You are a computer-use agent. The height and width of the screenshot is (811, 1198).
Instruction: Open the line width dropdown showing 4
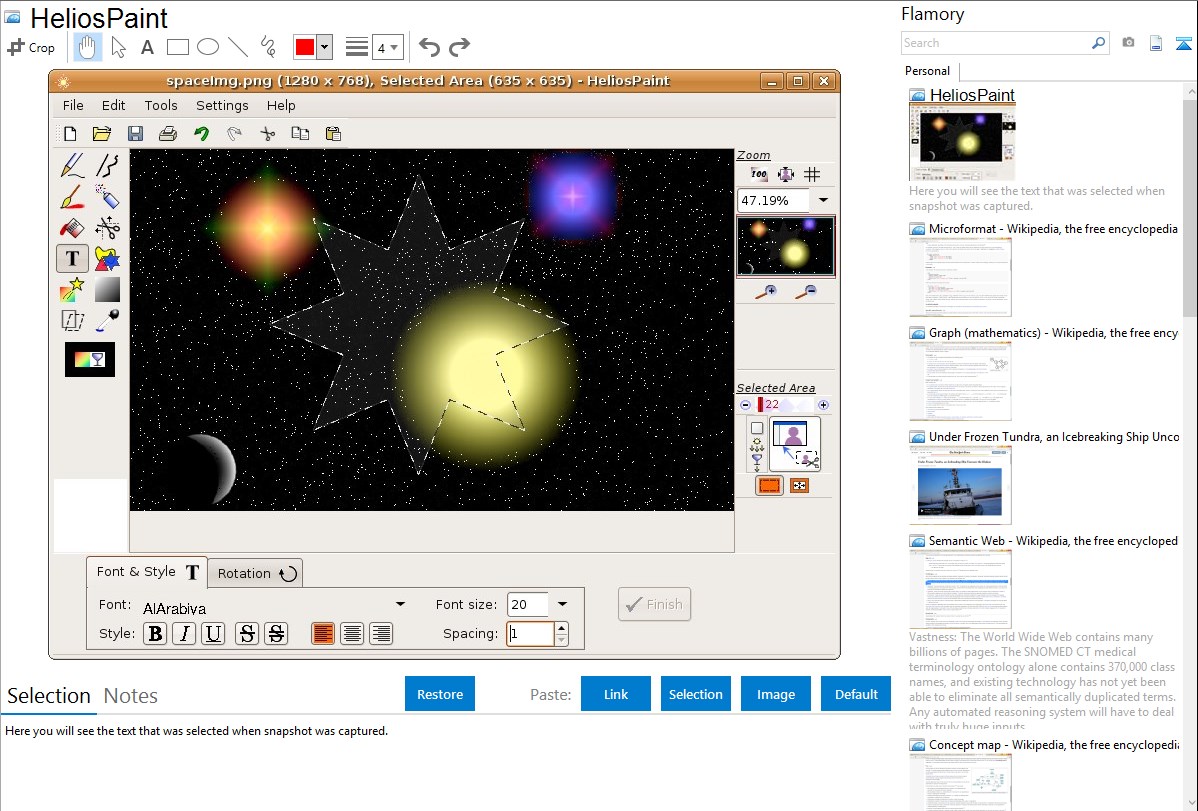[x=388, y=48]
